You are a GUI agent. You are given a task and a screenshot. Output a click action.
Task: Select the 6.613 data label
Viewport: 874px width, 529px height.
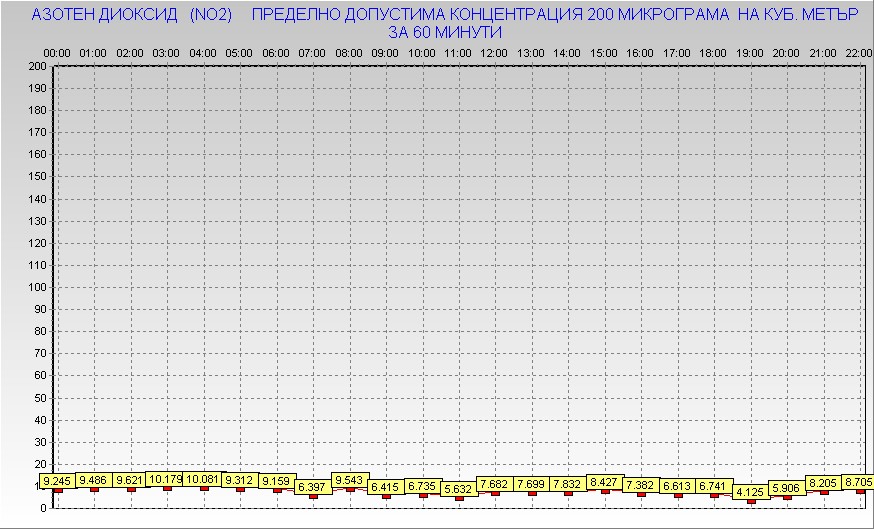click(x=678, y=487)
